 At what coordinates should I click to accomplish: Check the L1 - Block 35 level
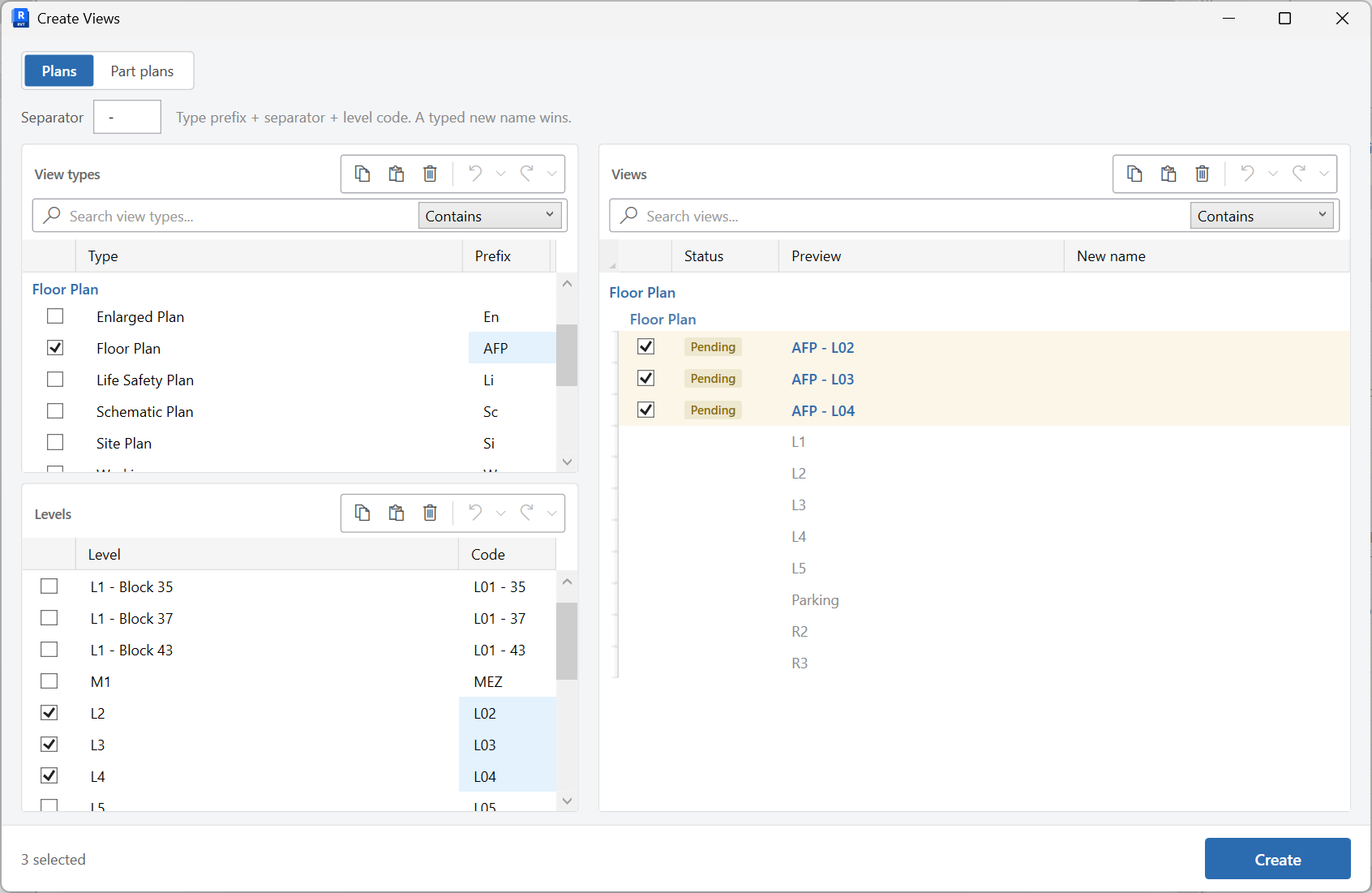49,586
